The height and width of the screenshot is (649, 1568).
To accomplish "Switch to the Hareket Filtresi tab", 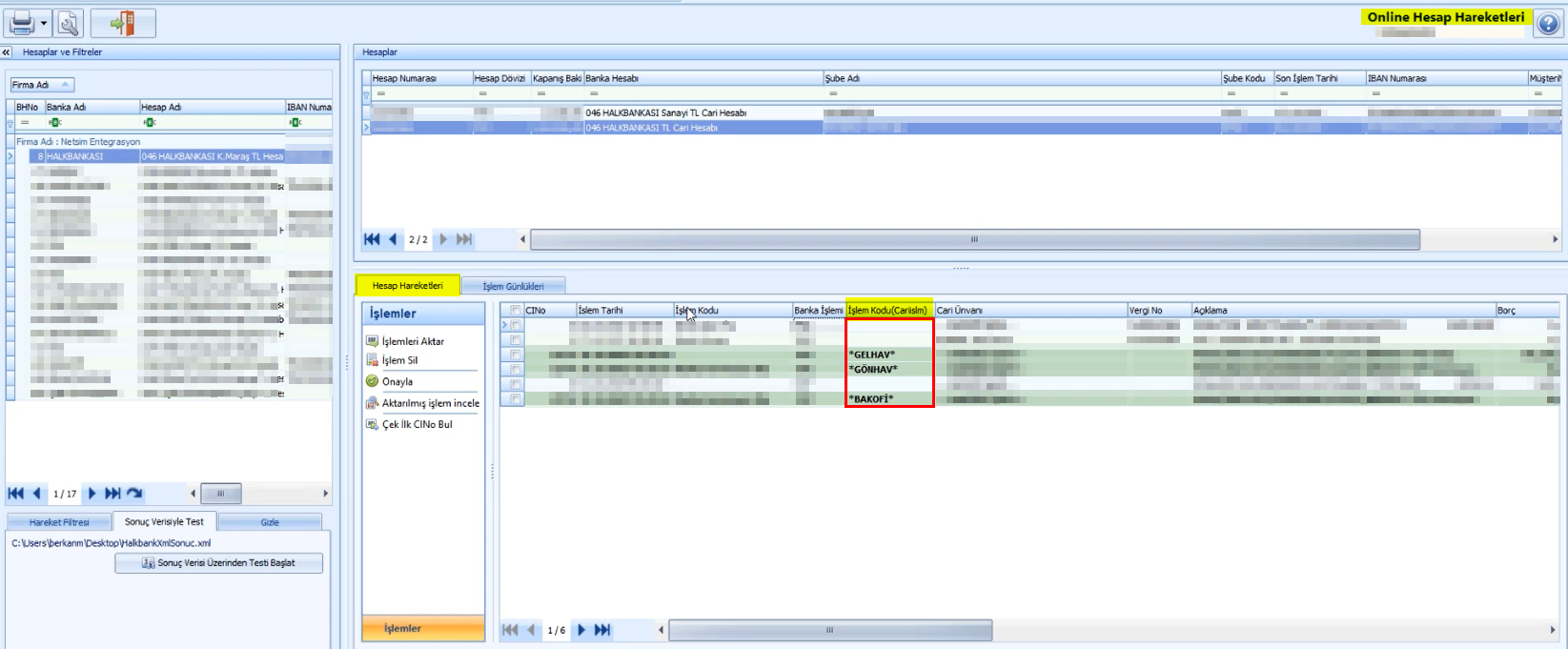I will [x=59, y=522].
